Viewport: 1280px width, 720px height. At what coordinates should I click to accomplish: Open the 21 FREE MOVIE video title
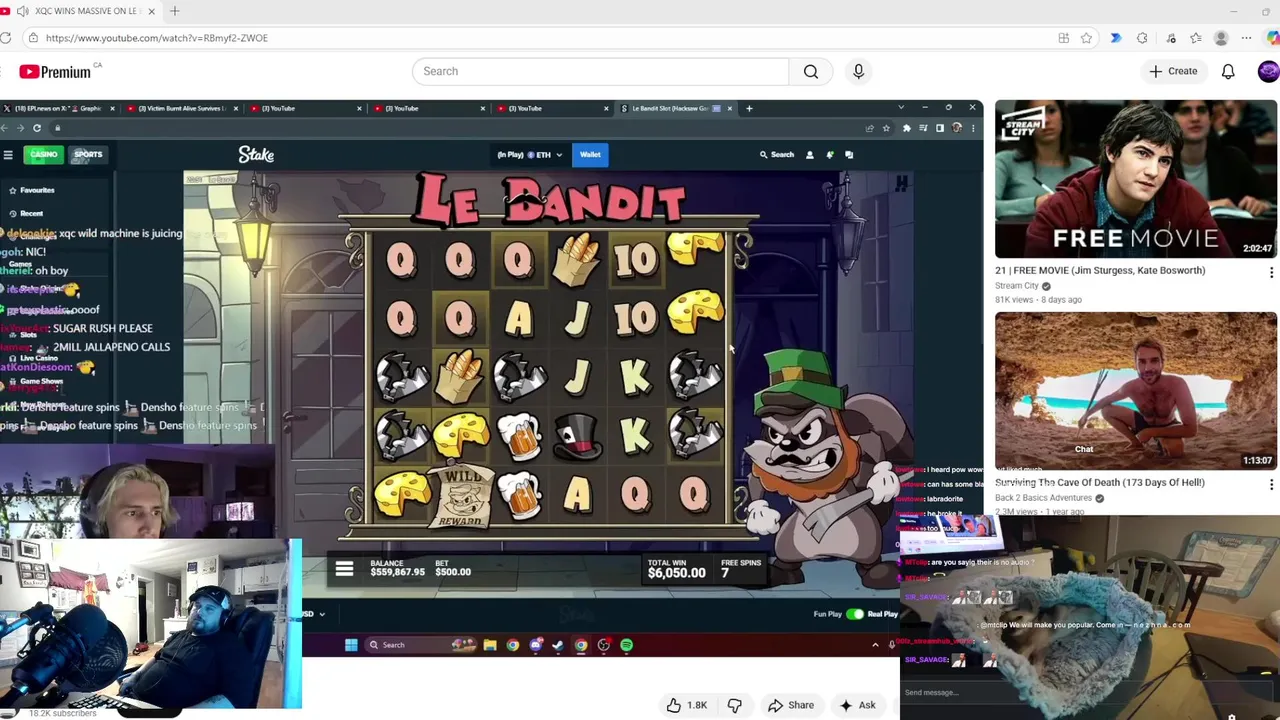click(1100, 270)
